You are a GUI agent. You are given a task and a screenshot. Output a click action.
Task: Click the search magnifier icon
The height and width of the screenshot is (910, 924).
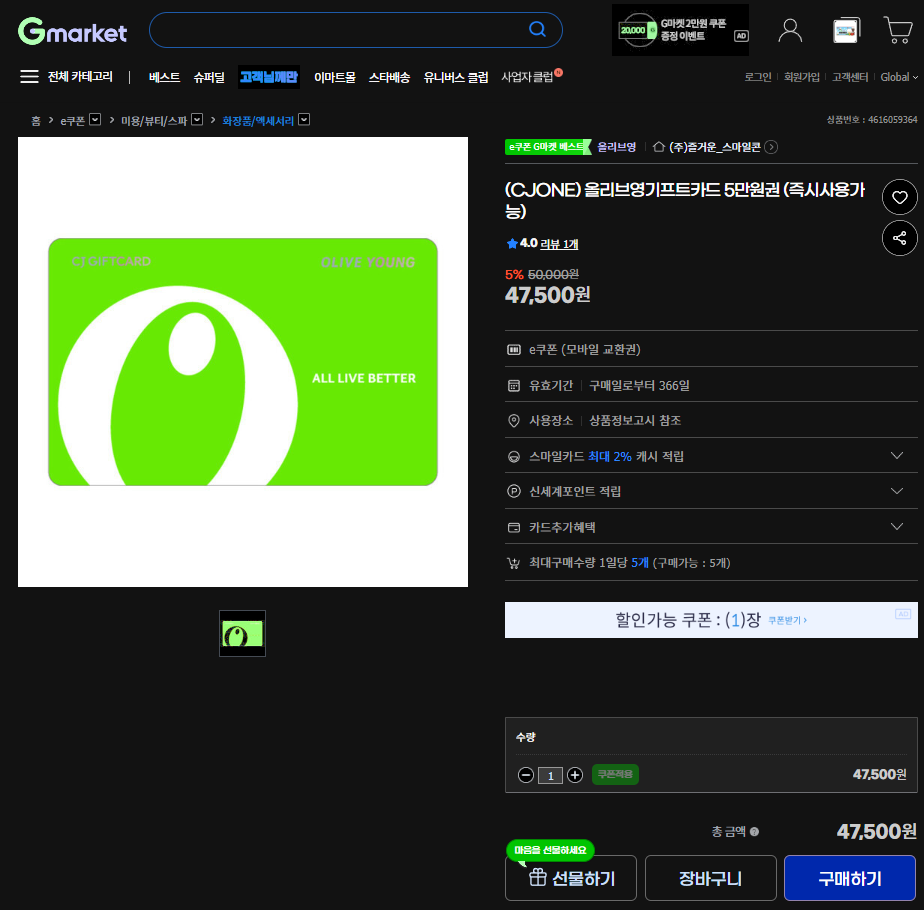538,30
